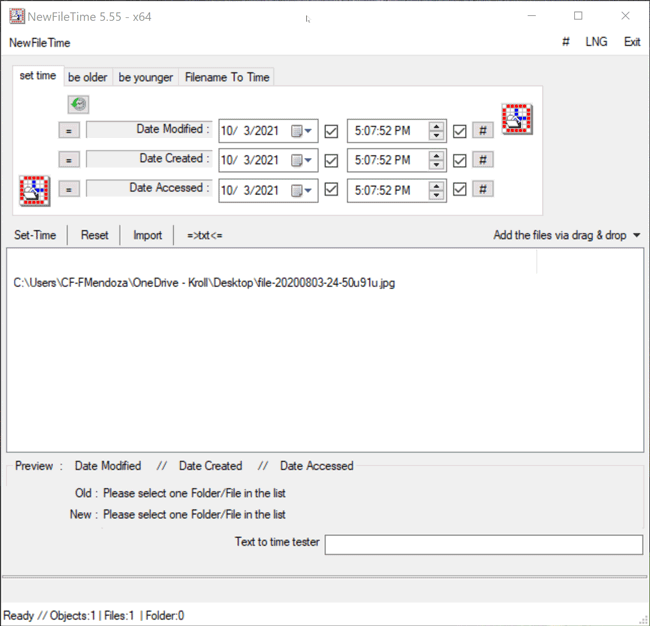Open the Date Created calendar dropdown
650x626 pixels.
[x=301, y=160]
